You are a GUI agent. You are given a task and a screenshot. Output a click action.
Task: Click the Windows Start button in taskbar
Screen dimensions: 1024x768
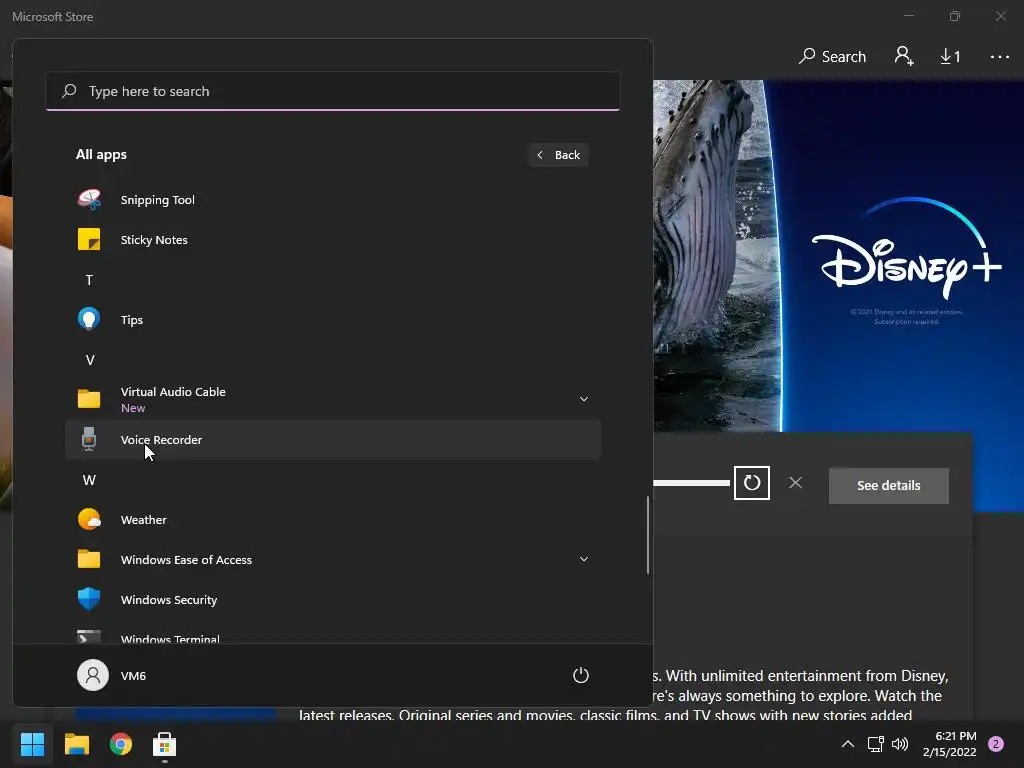[32, 744]
